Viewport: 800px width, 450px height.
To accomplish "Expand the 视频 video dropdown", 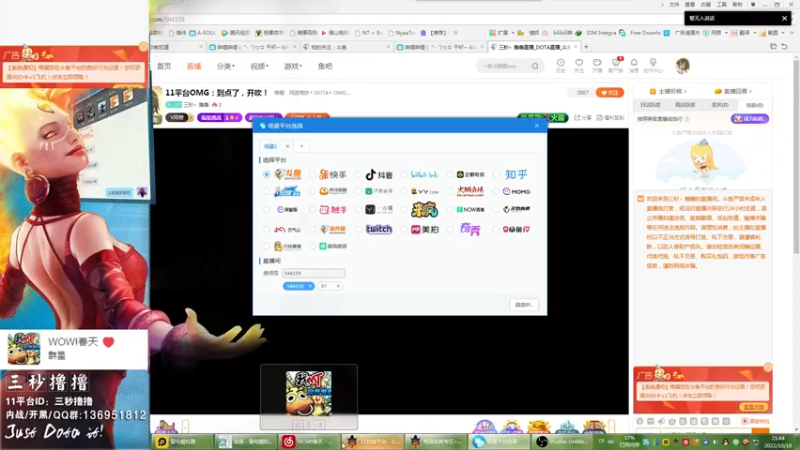I will pos(259,66).
